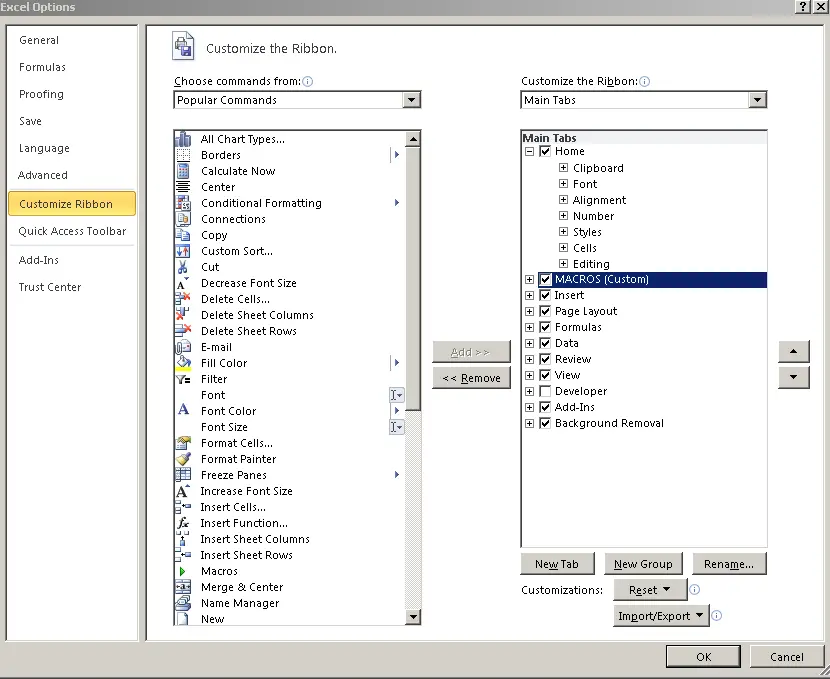This screenshot has width=830, height=679.
Task: Move selected tab down with arrow button
Action: 793,377
